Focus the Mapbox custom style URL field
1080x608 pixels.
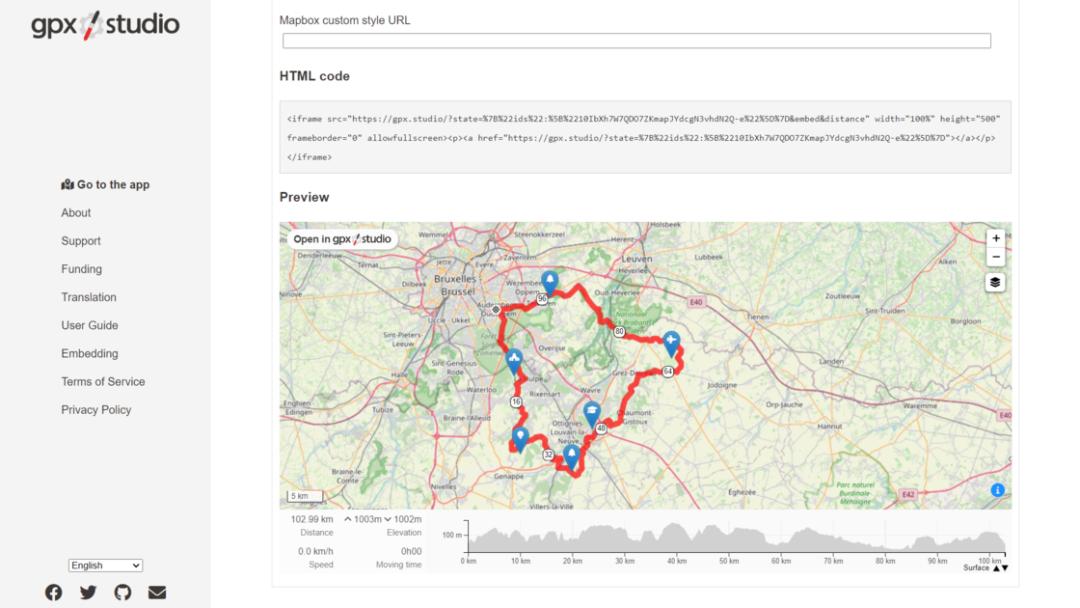[x=636, y=41]
